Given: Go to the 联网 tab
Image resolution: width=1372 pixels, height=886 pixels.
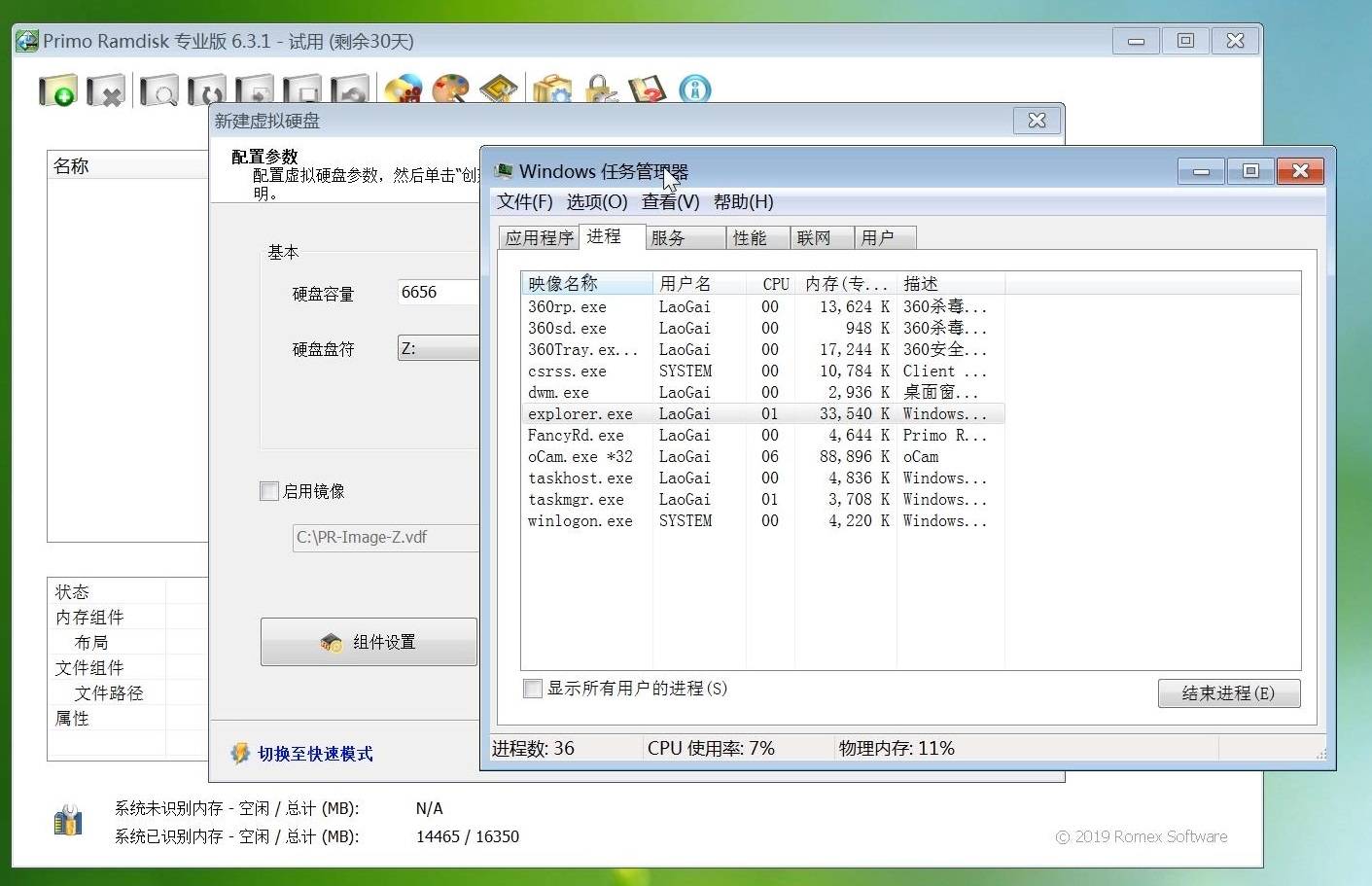Looking at the screenshot, I should (823, 238).
